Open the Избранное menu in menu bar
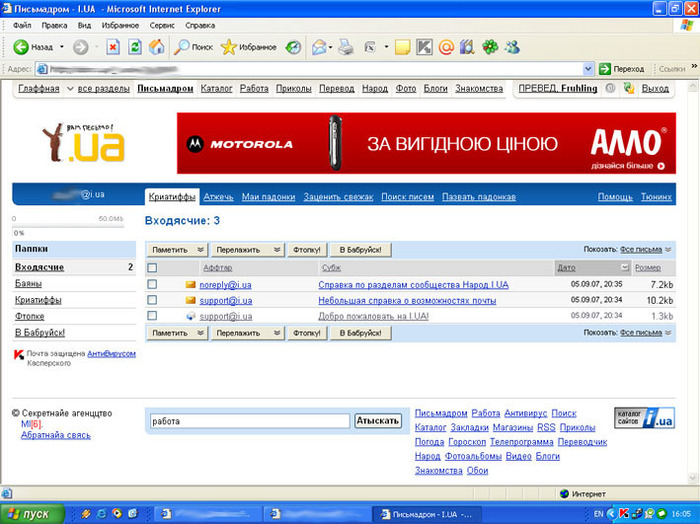The width and height of the screenshot is (700, 524). 120,25
